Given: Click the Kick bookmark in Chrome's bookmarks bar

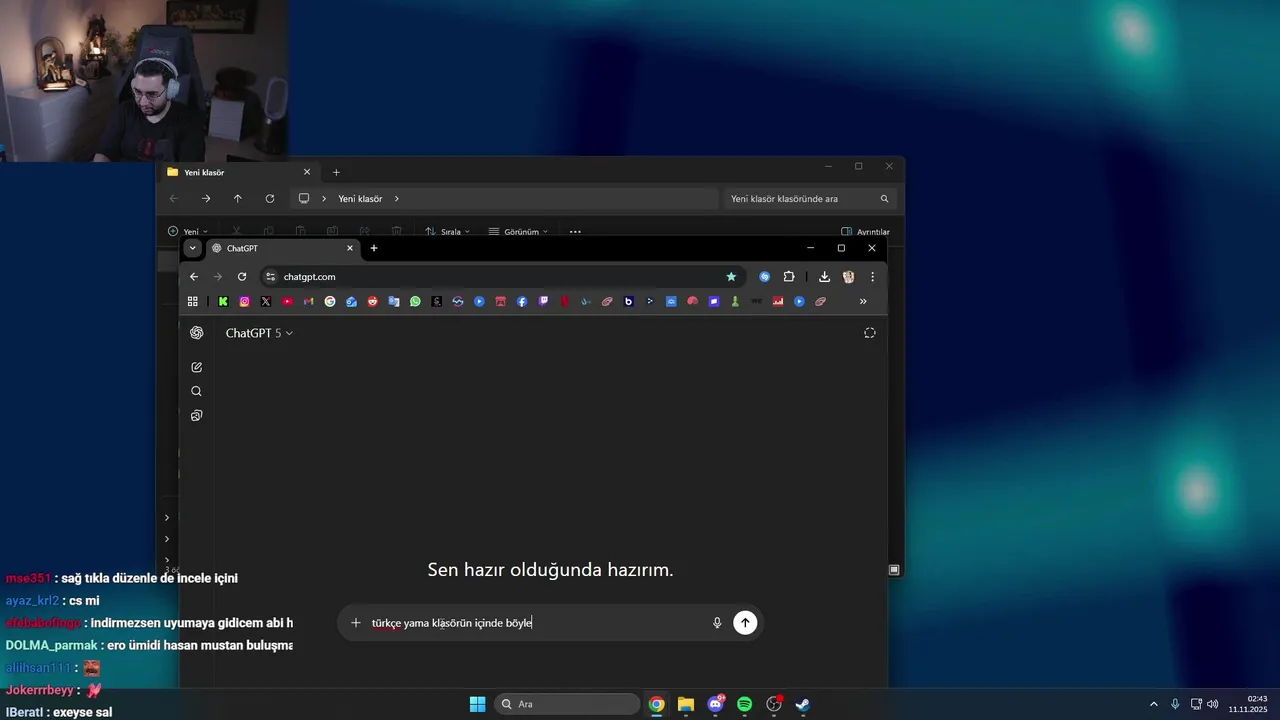Looking at the screenshot, I should point(223,301).
